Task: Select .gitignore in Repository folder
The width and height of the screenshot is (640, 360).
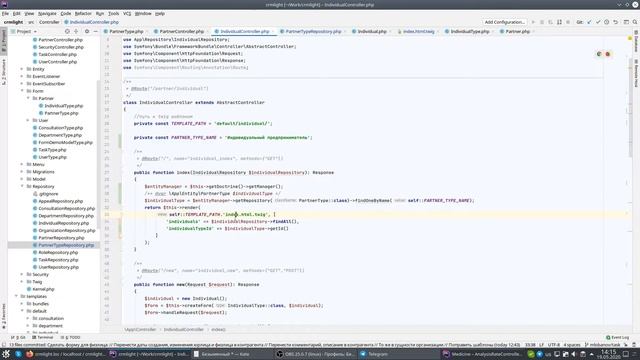Action: (x=49, y=194)
